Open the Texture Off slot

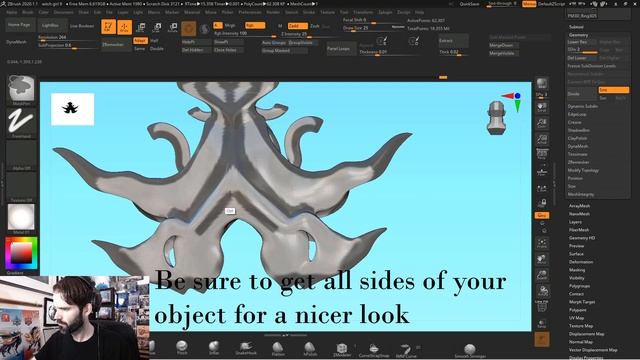[x=21, y=186]
